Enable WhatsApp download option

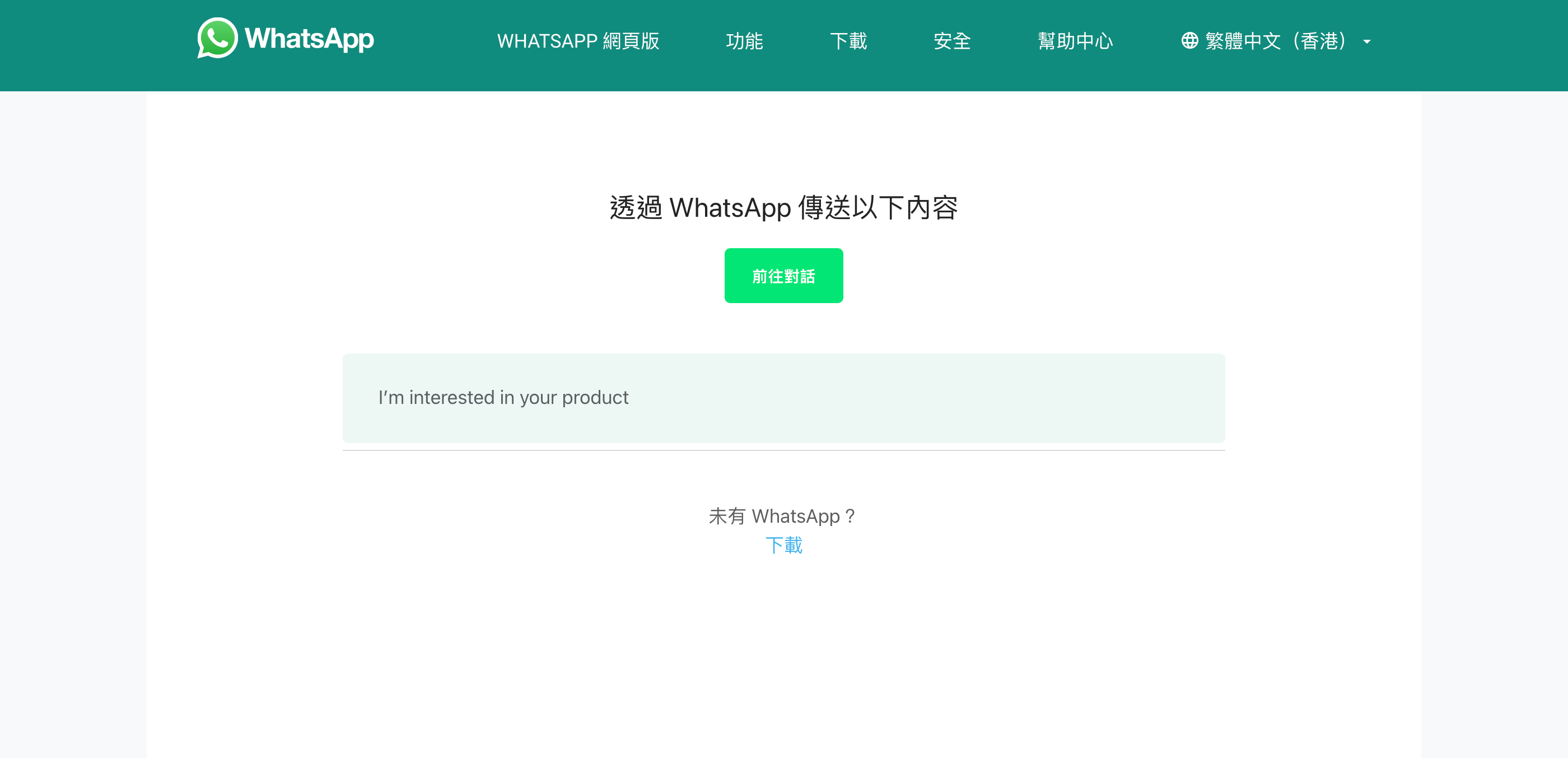783,546
